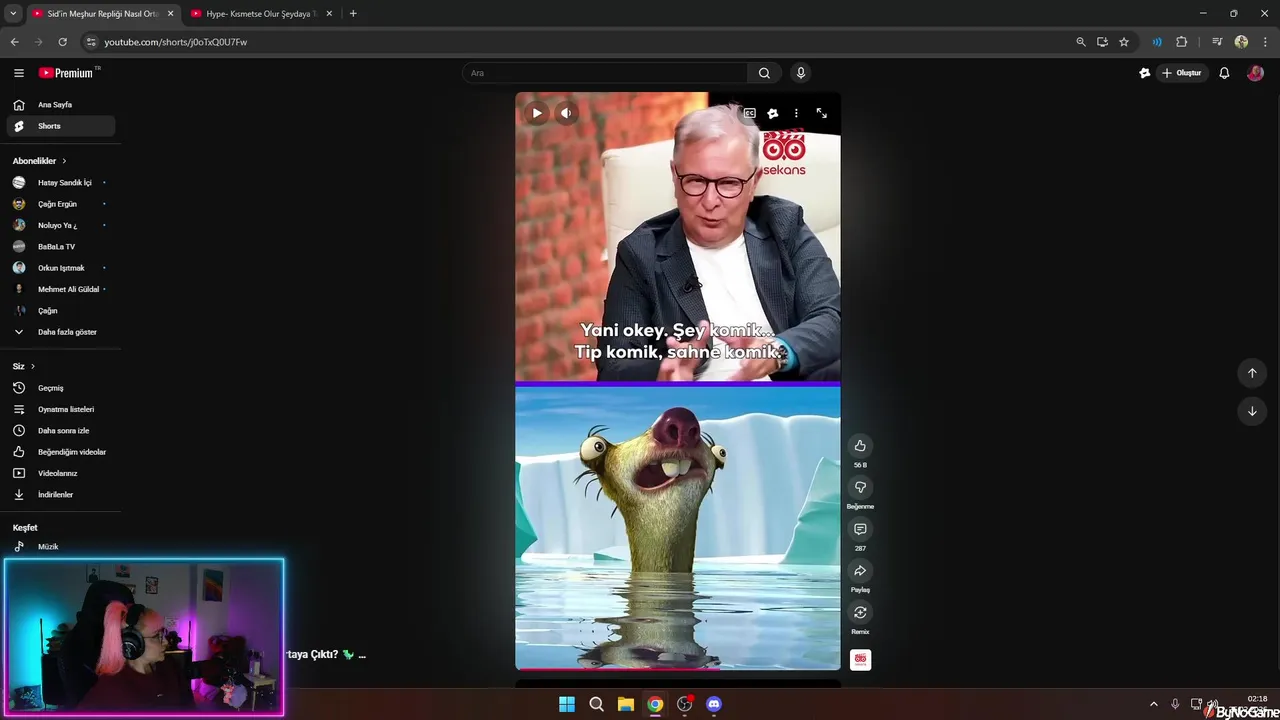
Task: Share this Short via Paylaş
Action: pyautogui.click(x=860, y=571)
